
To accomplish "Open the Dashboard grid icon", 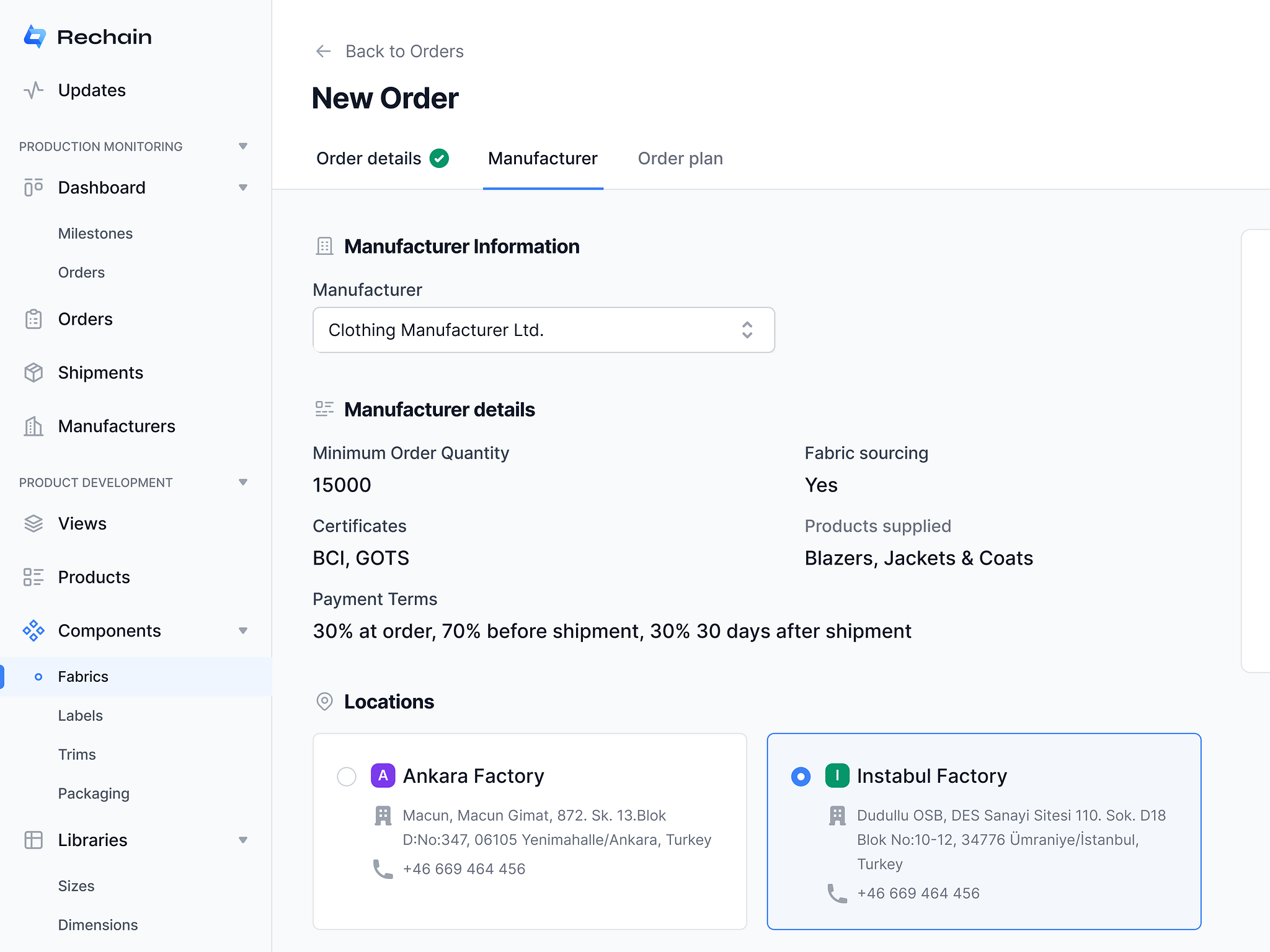I will point(34,187).
